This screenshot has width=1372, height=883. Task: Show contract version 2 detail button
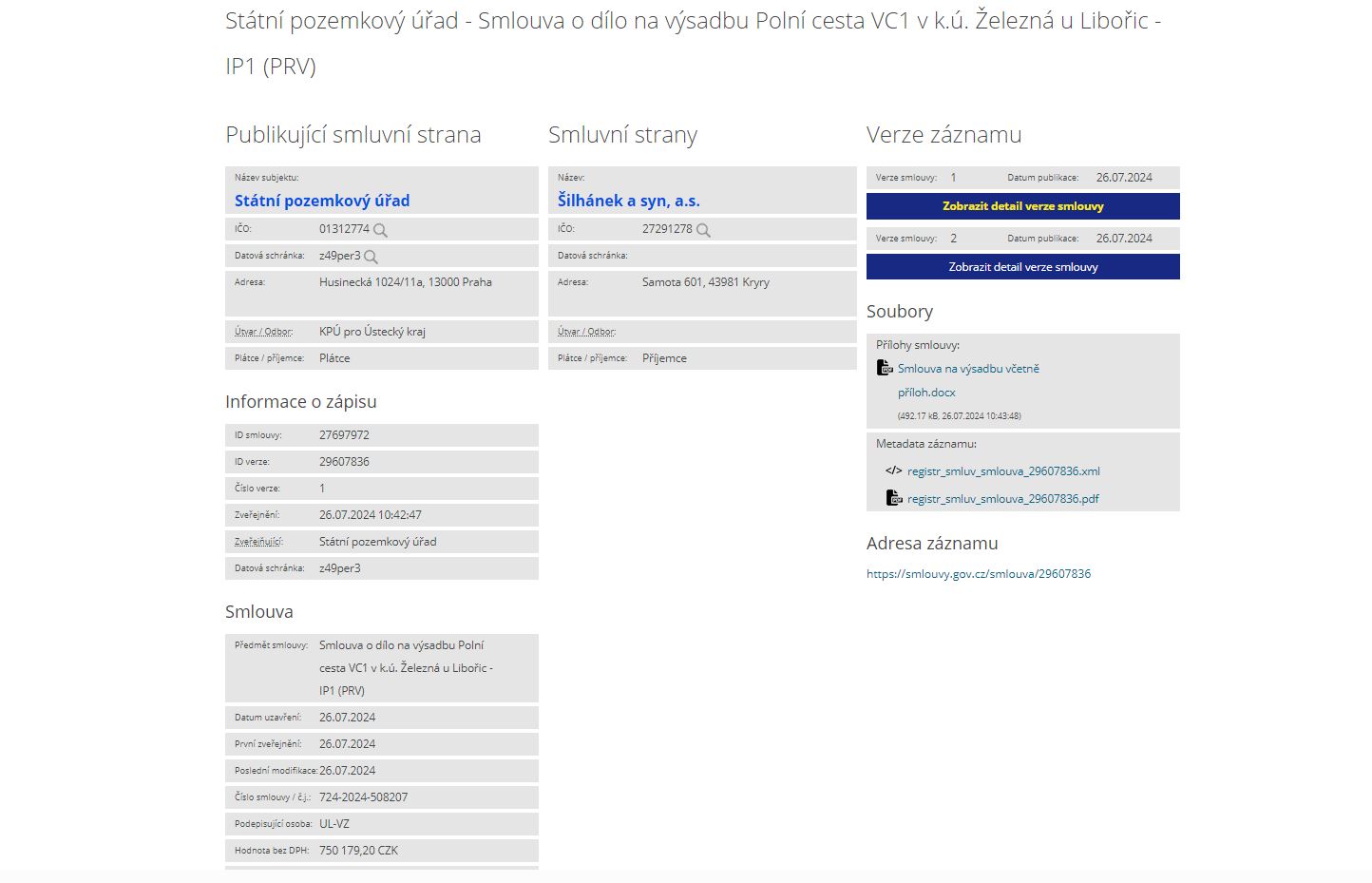[1022, 267]
